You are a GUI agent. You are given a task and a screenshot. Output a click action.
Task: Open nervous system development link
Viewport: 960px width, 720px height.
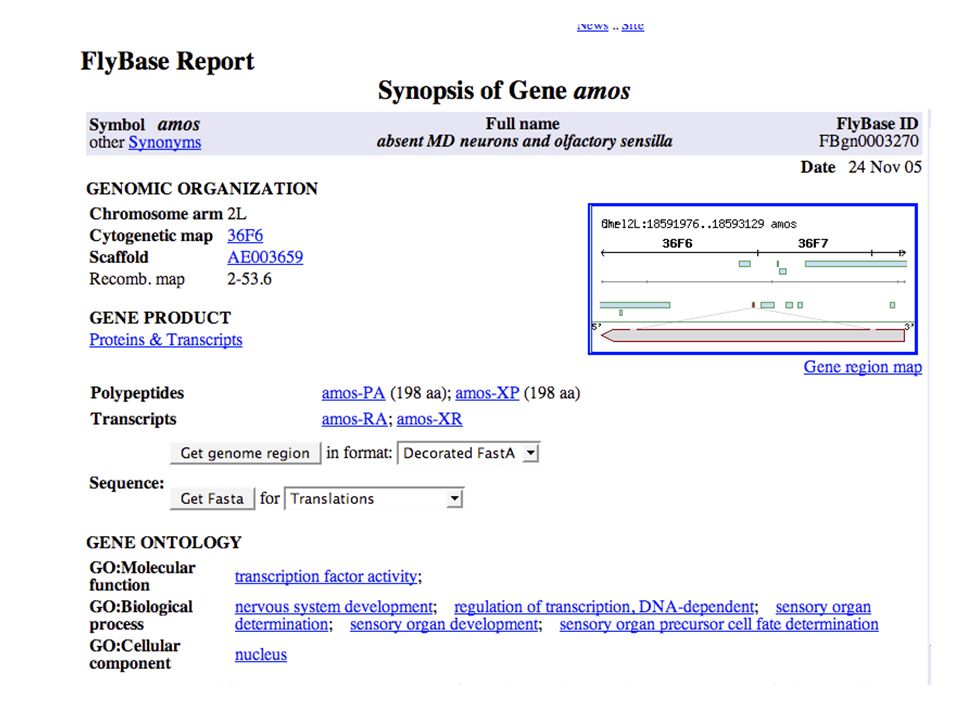pyautogui.click(x=334, y=607)
